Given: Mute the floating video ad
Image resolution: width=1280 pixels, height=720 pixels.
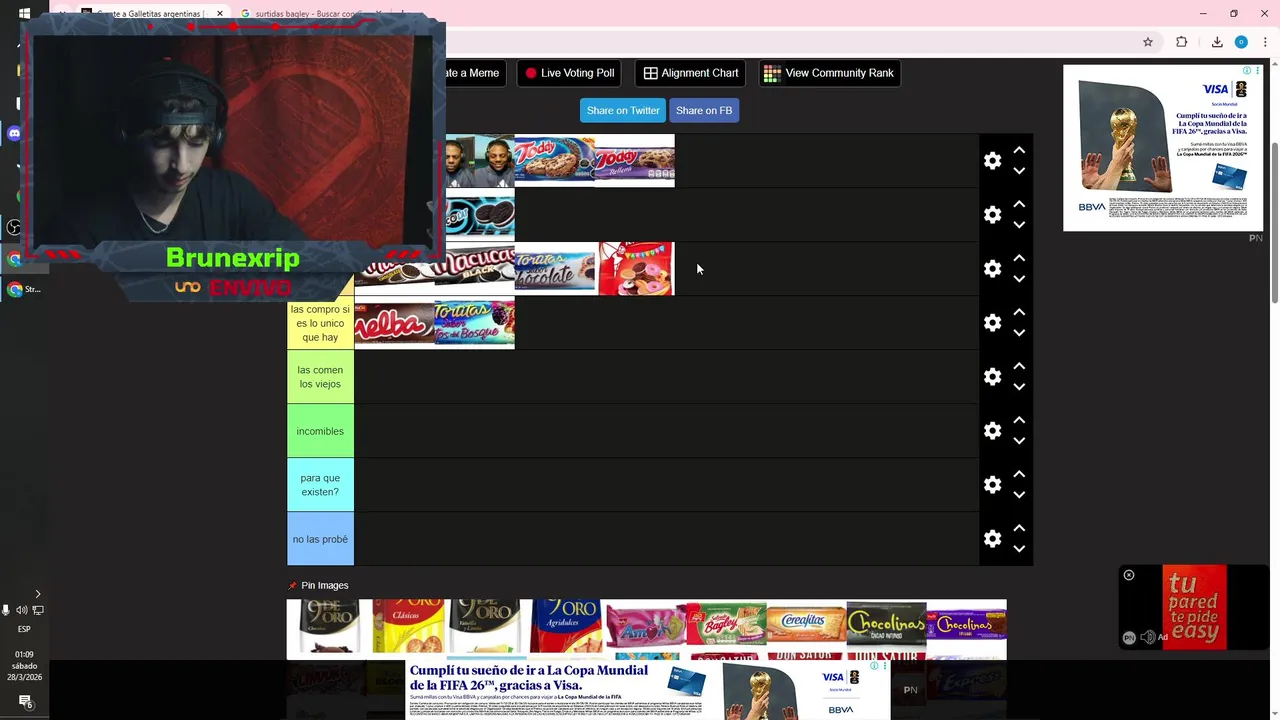Looking at the screenshot, I should (1147, 637).
